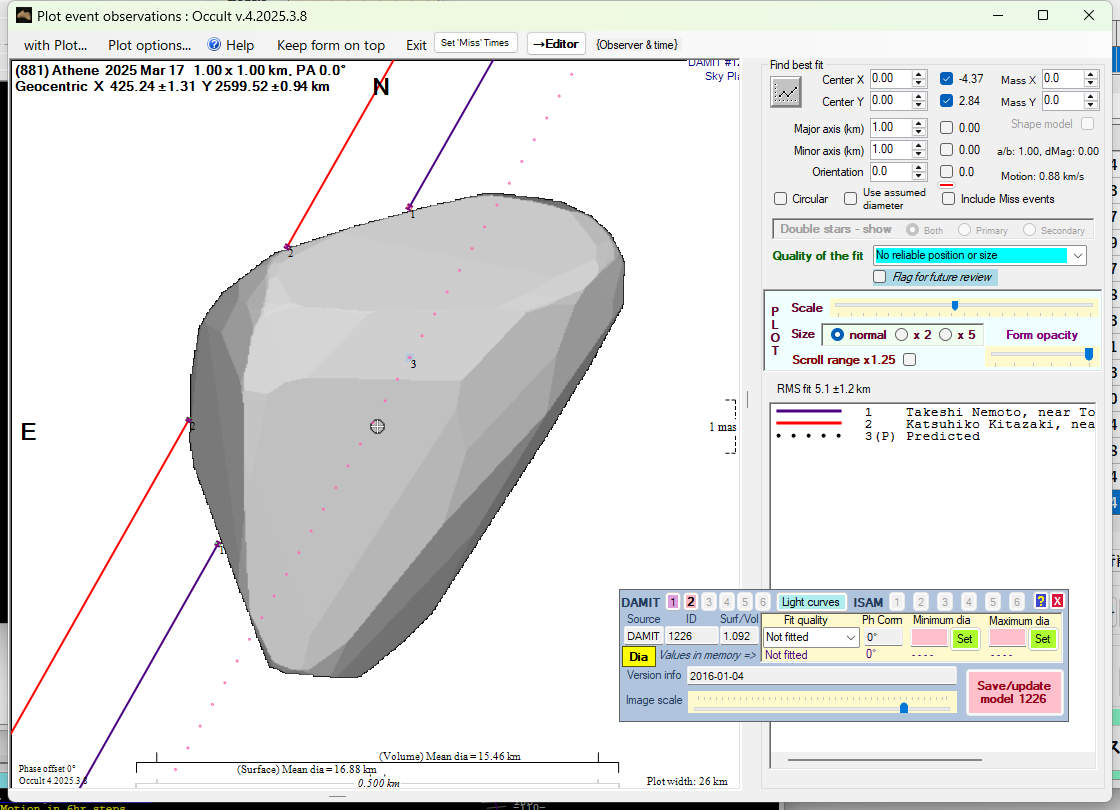Check Flag for future review
Screen dimensions: 1120x810
click(880, 277)
